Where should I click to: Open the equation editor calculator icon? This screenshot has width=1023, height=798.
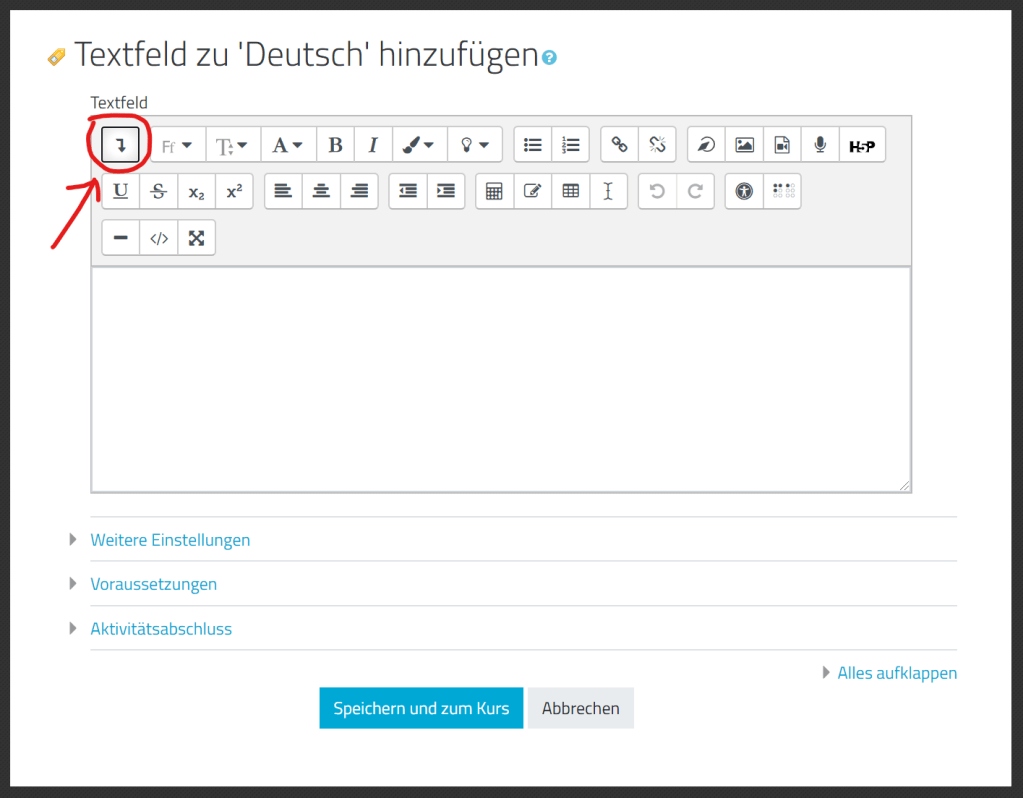pyautogui.click(x=494, y=191)
